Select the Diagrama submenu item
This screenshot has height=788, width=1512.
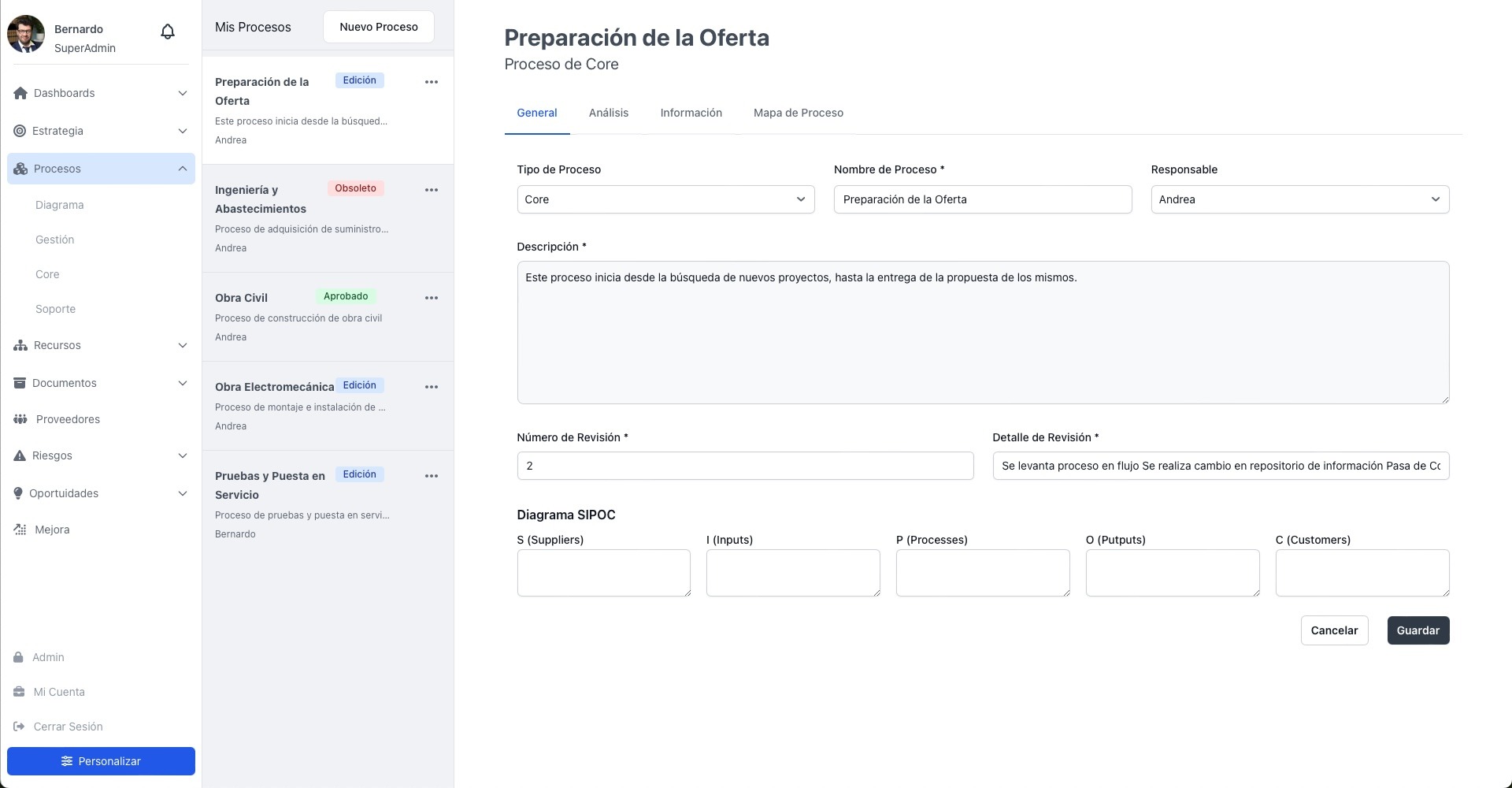click(x=60, y=205)
